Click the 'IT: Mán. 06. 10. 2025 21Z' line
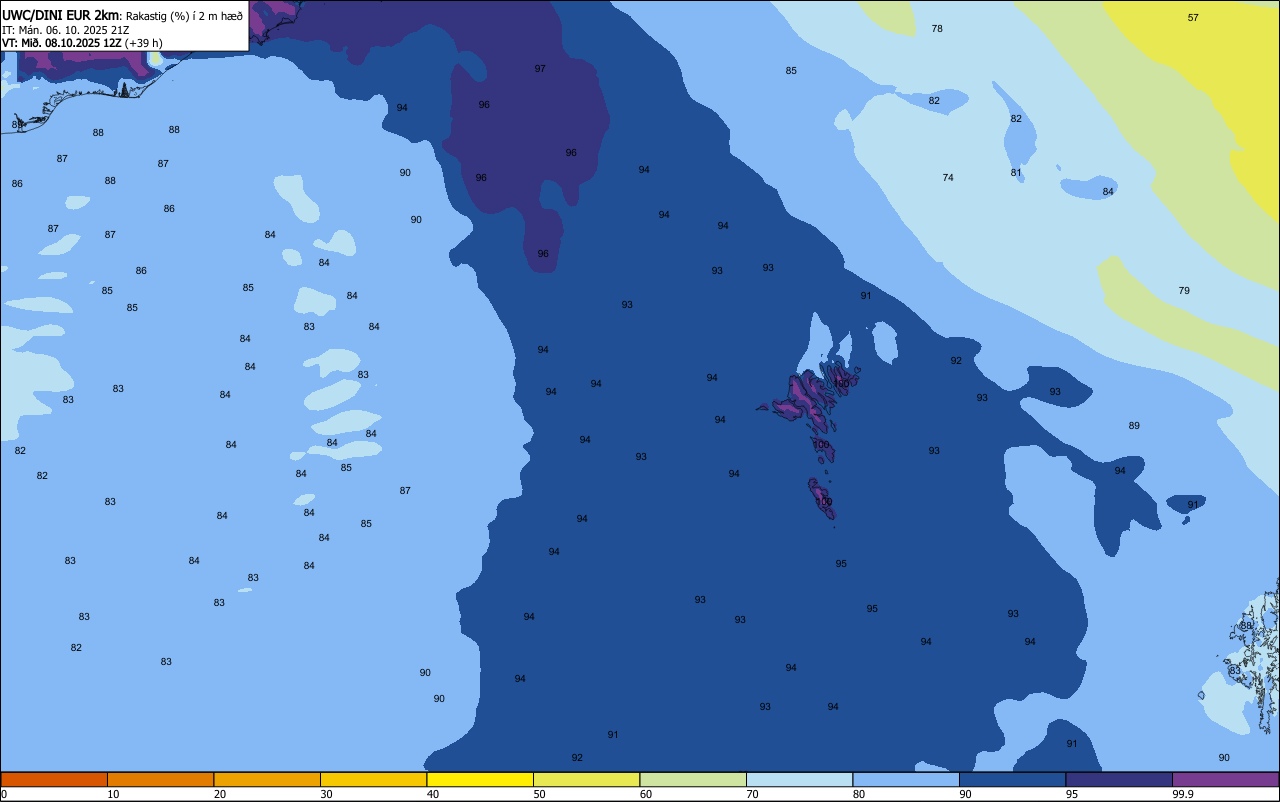The height and width of the screenshot is (802, 1280). (67, 30)
